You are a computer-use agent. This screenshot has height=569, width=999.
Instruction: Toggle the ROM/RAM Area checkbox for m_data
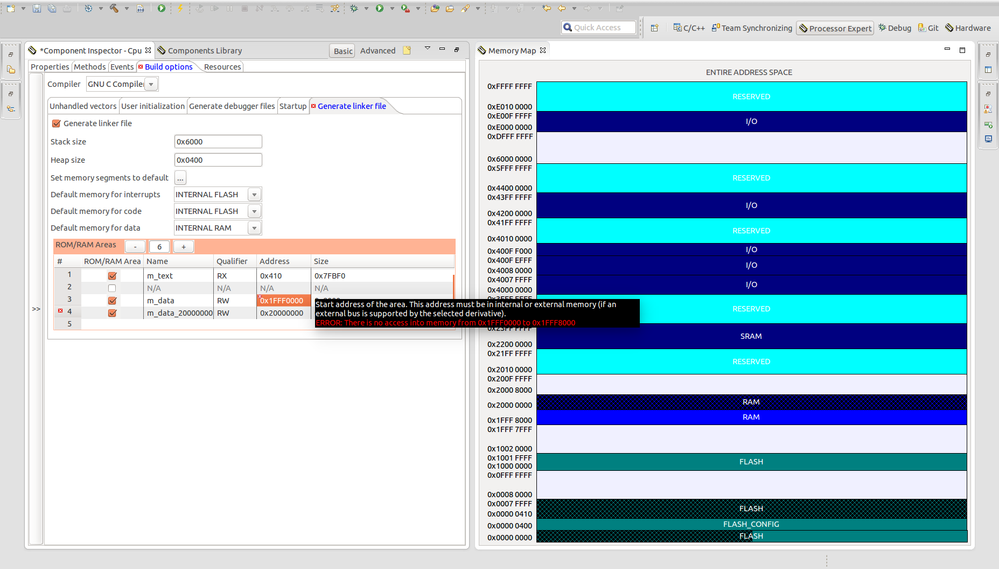tap(112, 301)
